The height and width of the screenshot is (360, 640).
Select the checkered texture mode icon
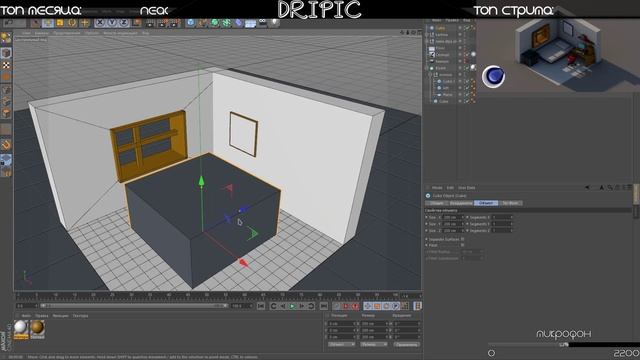point(6,65)
